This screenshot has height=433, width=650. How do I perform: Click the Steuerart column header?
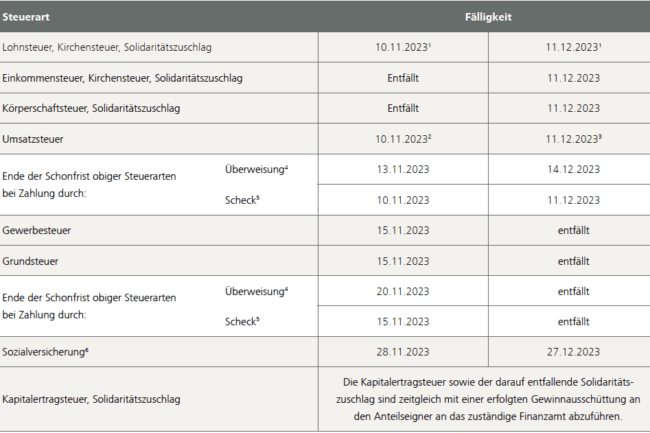coord(26,17)
